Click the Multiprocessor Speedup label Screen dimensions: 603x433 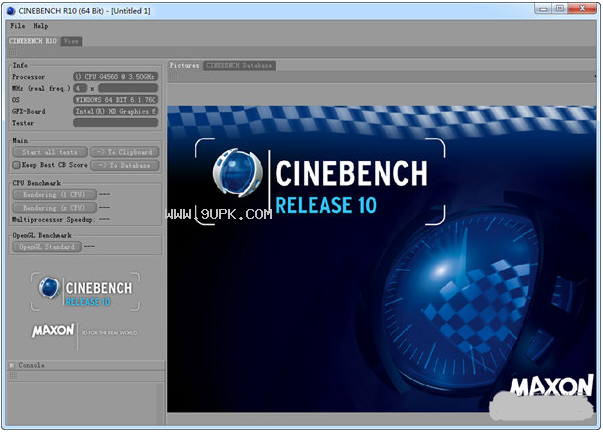[53, 220]
